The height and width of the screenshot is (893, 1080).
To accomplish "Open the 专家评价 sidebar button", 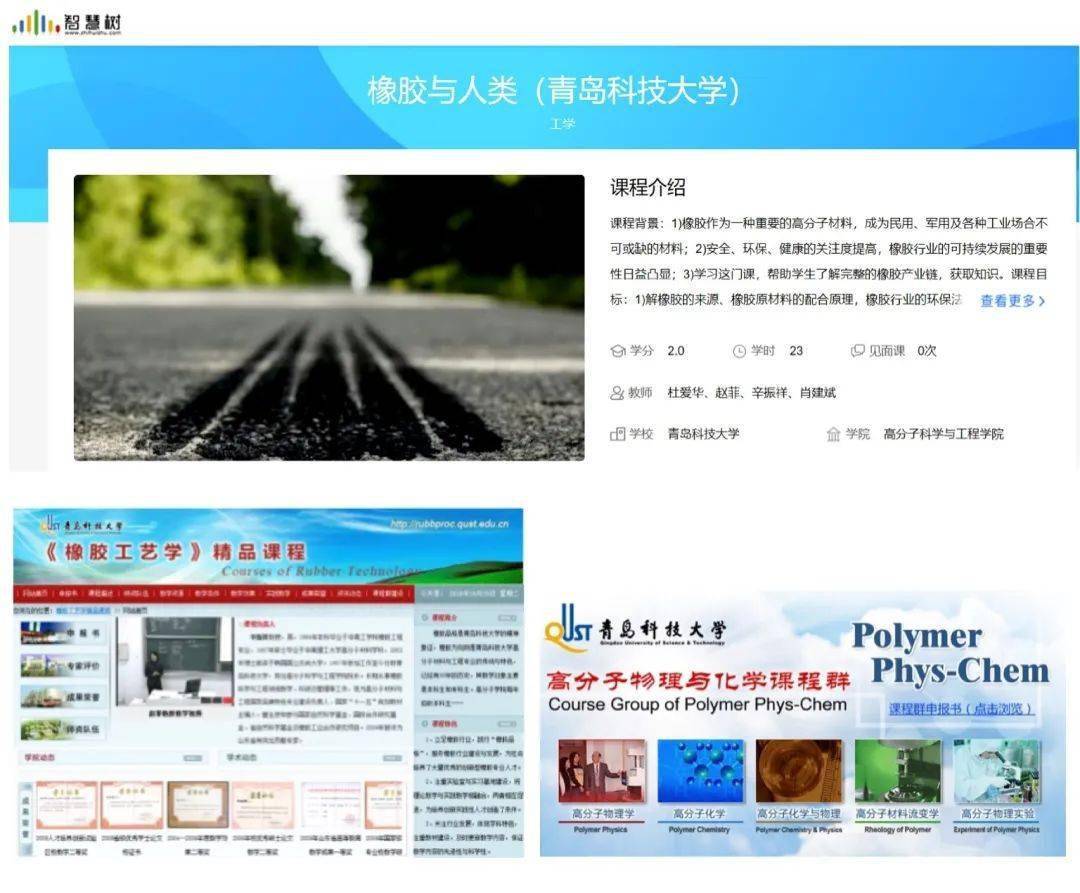I will [63, 665].
